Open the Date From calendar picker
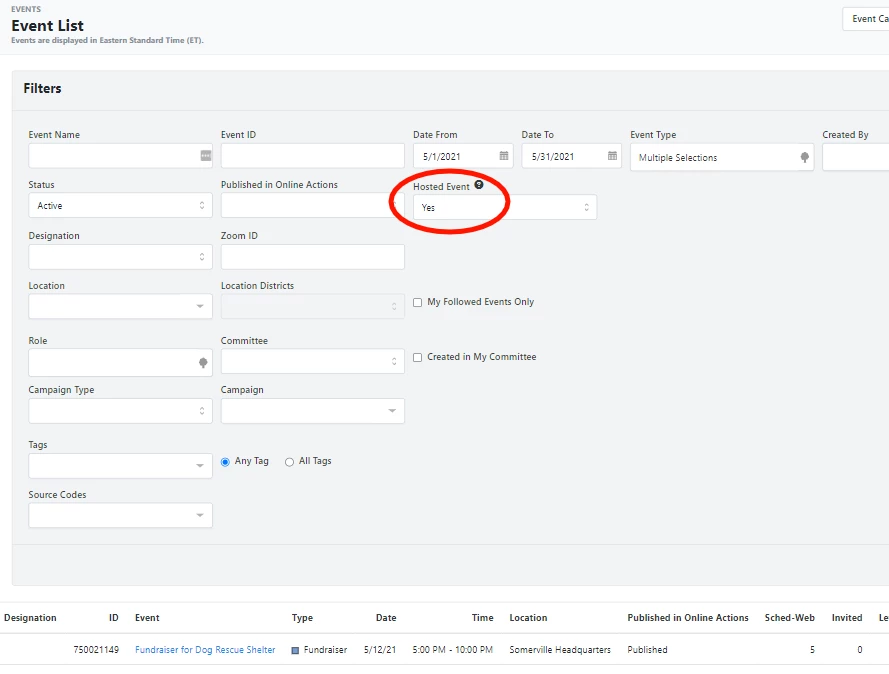This screenshot has width=889, height=674. coord(502,156)
